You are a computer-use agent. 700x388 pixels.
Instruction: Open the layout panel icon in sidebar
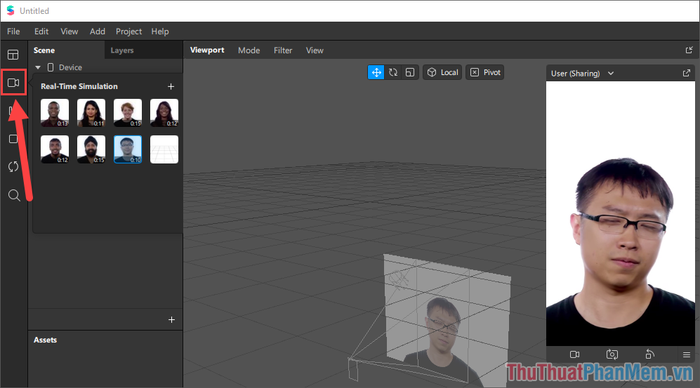pos(13,55)
